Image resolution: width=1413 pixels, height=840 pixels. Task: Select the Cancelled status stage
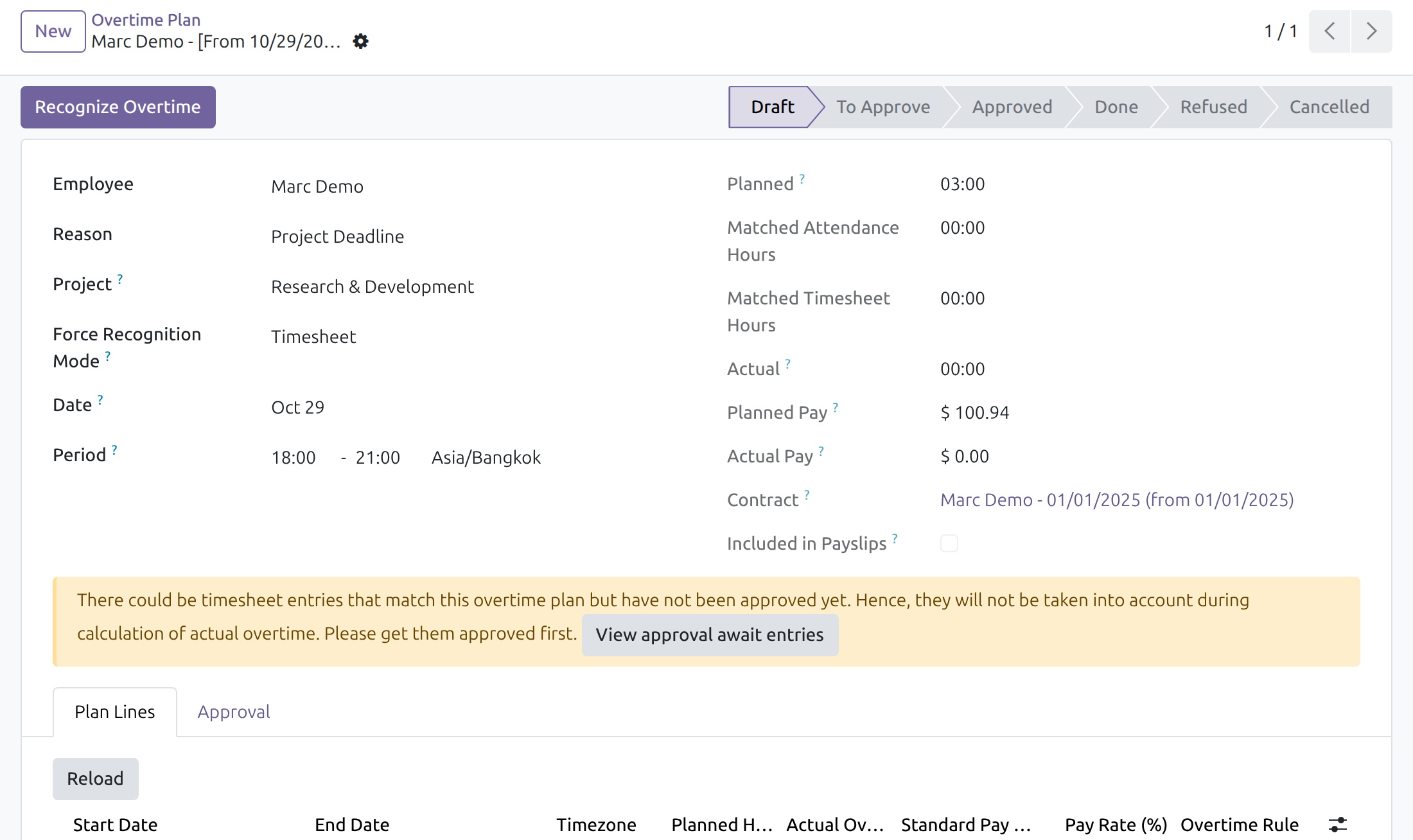(x=1330, y=107)
